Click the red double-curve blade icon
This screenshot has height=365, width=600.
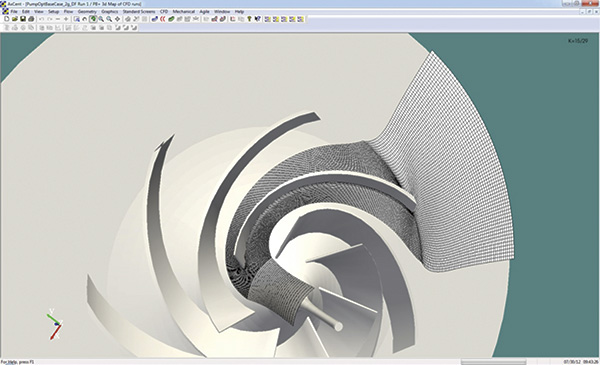(x=163, y=19)
